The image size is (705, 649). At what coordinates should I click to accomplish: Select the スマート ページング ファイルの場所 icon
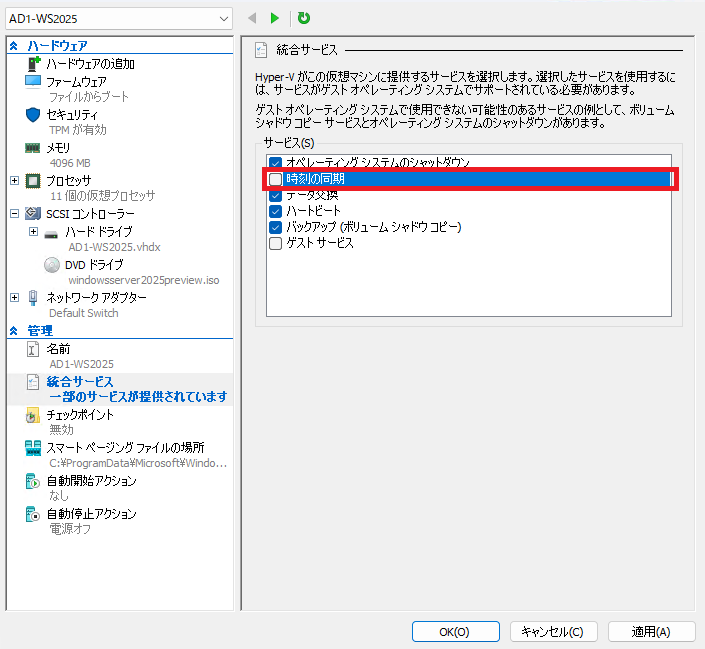point(33,448)
